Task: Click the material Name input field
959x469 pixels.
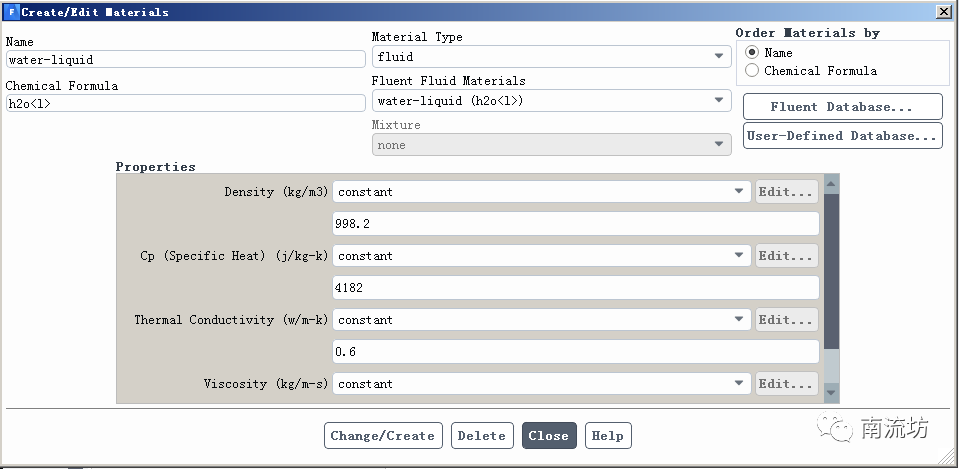Action: (x=185, y=59)
